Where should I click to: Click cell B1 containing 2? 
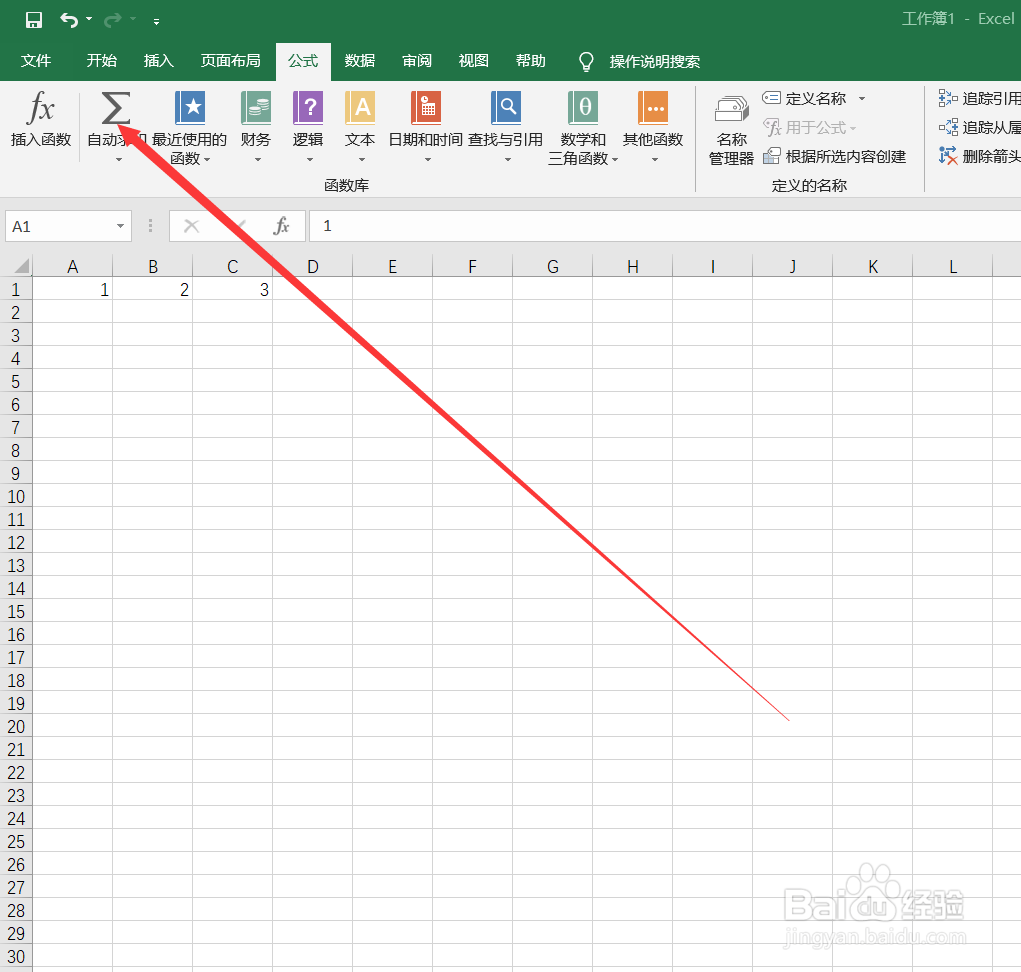[x=152, y=289]
